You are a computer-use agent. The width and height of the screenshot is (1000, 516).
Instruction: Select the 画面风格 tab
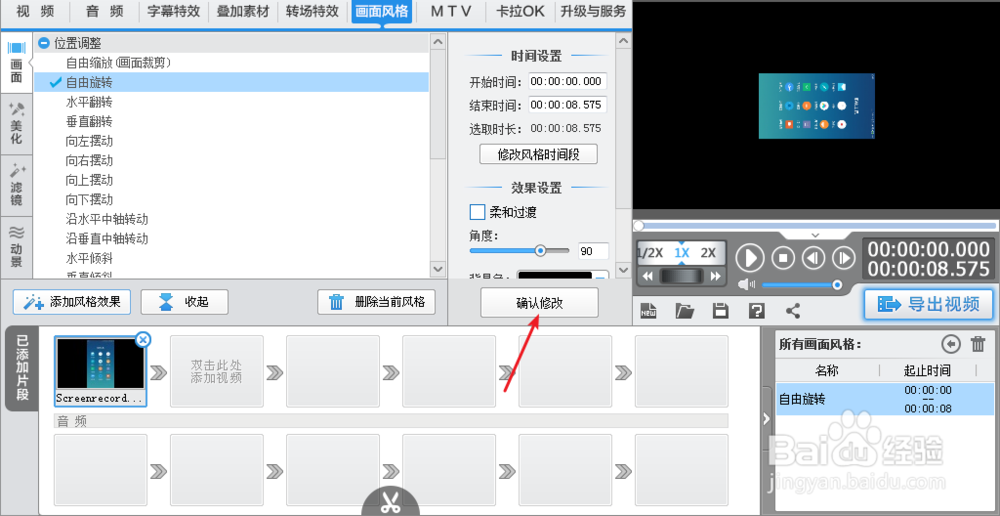(382, 11)
